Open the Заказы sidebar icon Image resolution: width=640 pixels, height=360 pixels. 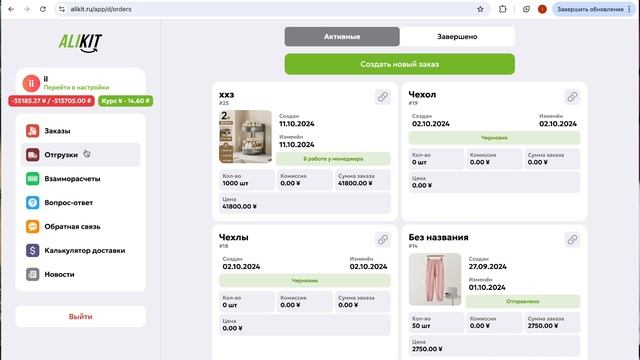33,131
